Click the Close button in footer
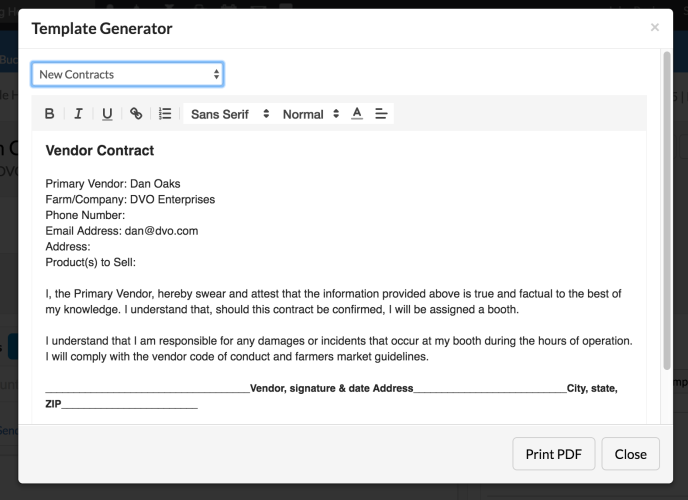This screenshot has width=688, height=500. pyautogui.click(x=631, y=454)
